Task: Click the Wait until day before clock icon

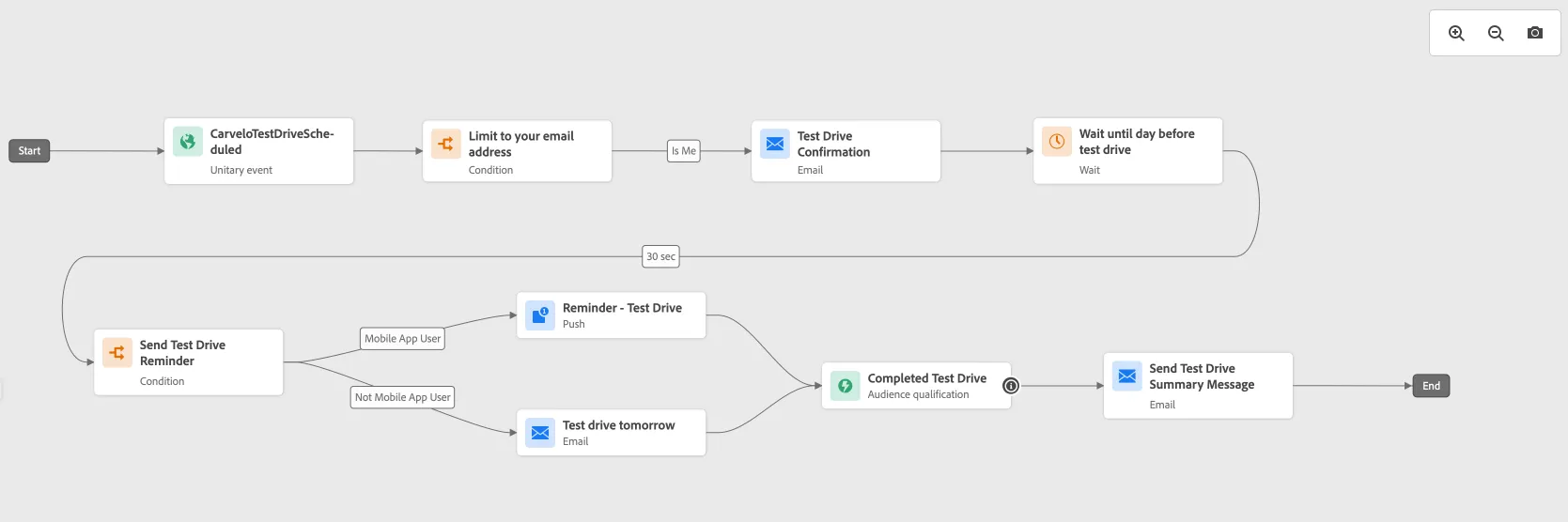Action: coord(1057,142)
